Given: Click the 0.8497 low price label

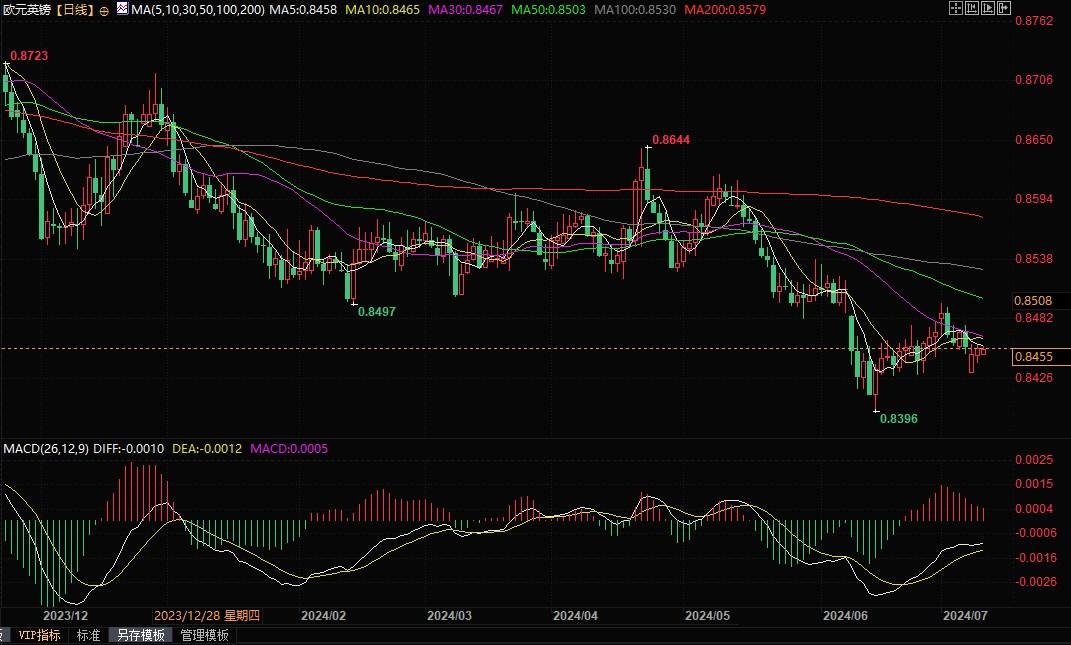Looking at the screenshot, I should tap(377, 311).
